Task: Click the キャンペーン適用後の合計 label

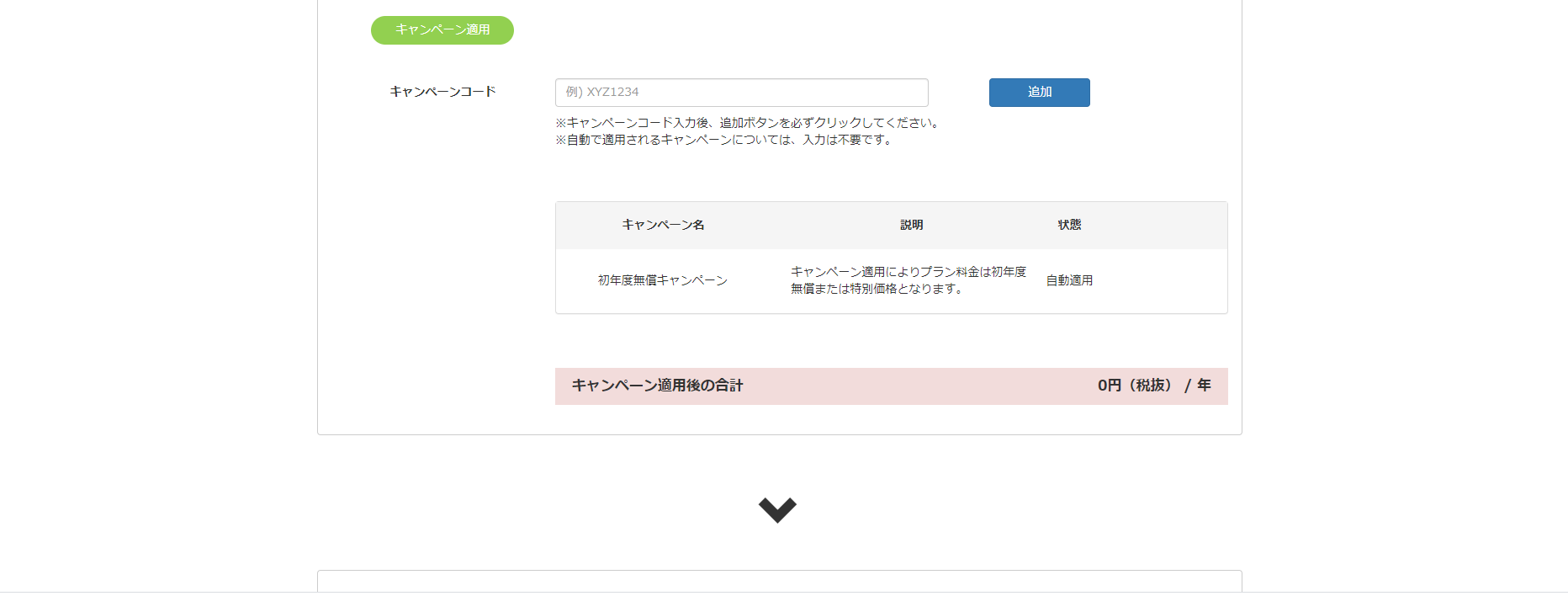Action: (x=657, y=386)
